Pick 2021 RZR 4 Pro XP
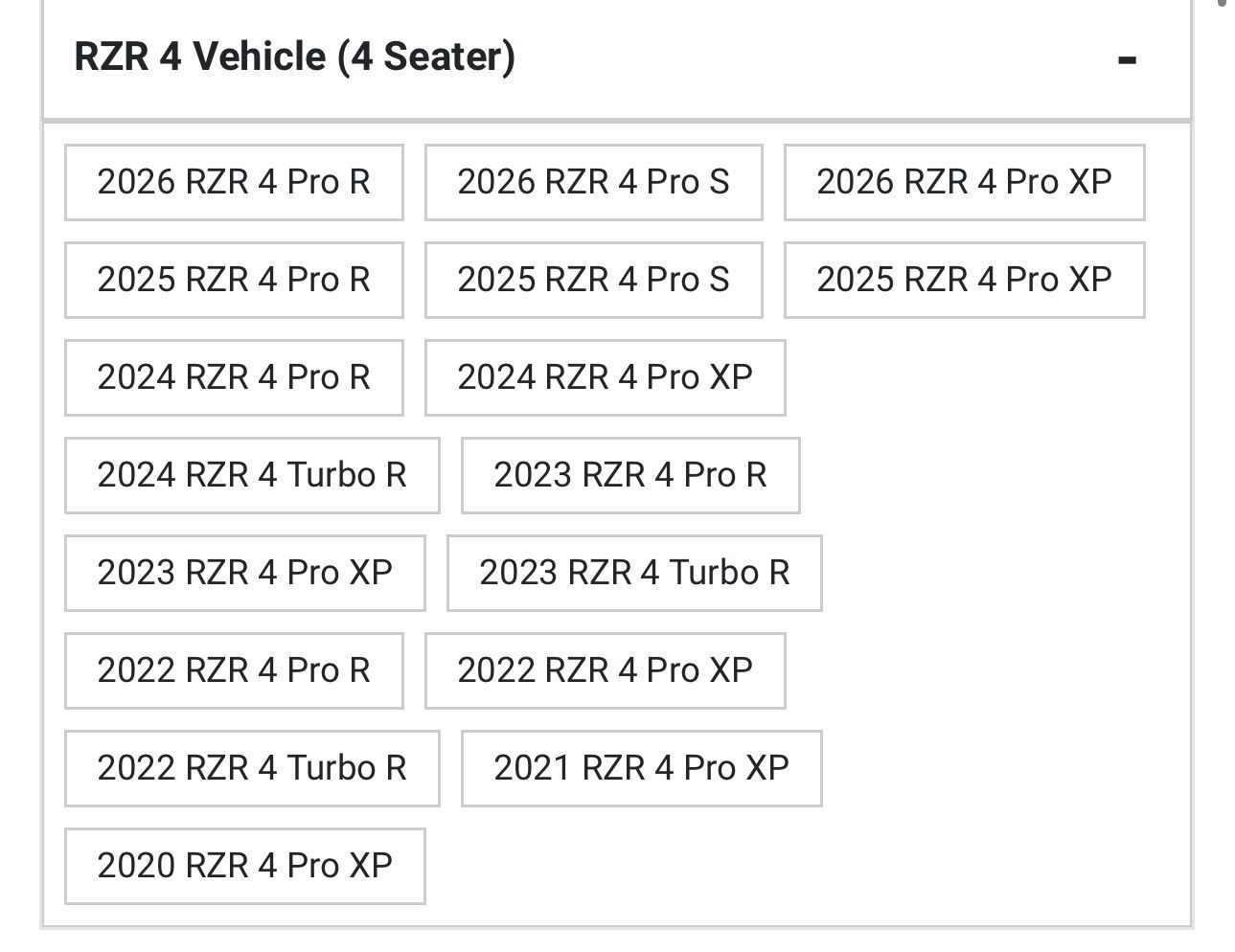The height and width of the screenshot is (952, 1235). [x=641, y=768]
